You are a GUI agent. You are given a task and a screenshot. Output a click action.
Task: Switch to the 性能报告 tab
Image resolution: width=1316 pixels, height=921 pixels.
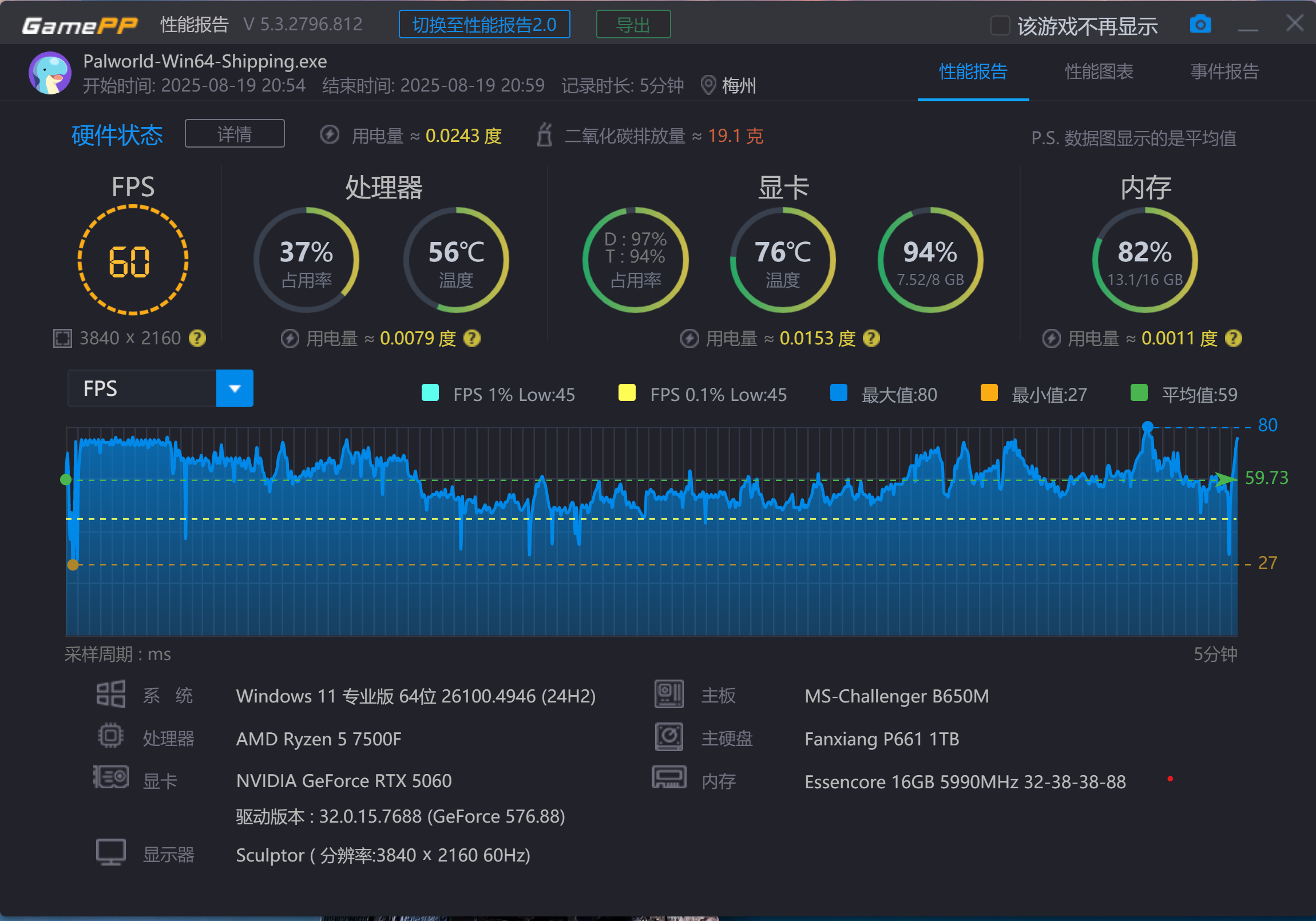(973, 72)
